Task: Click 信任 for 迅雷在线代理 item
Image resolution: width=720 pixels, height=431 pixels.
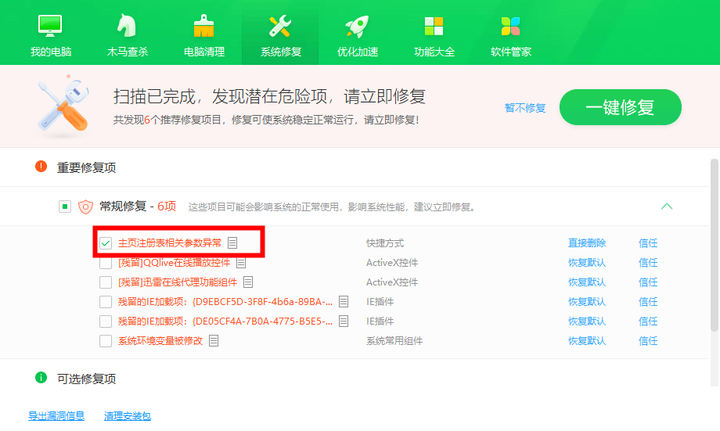Action: pyautogui.click(x=648, y=282)
